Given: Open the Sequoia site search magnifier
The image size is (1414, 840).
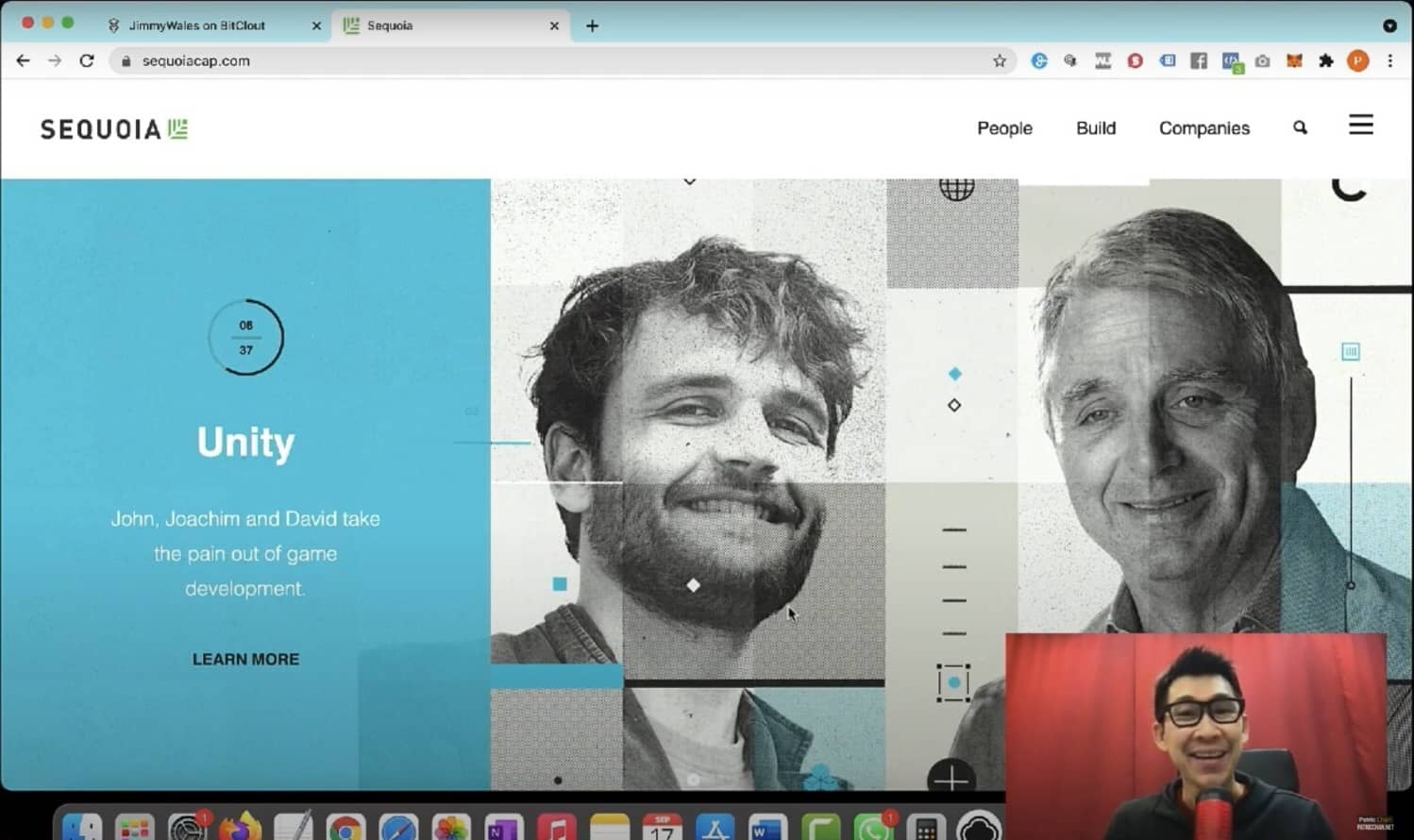Looking at the screenshot, I should (1300, 127).
